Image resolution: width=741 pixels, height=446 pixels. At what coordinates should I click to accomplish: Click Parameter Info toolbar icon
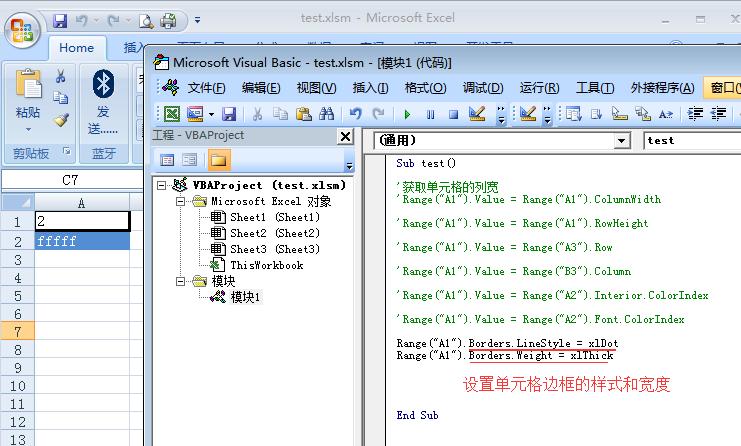point(643,114)
